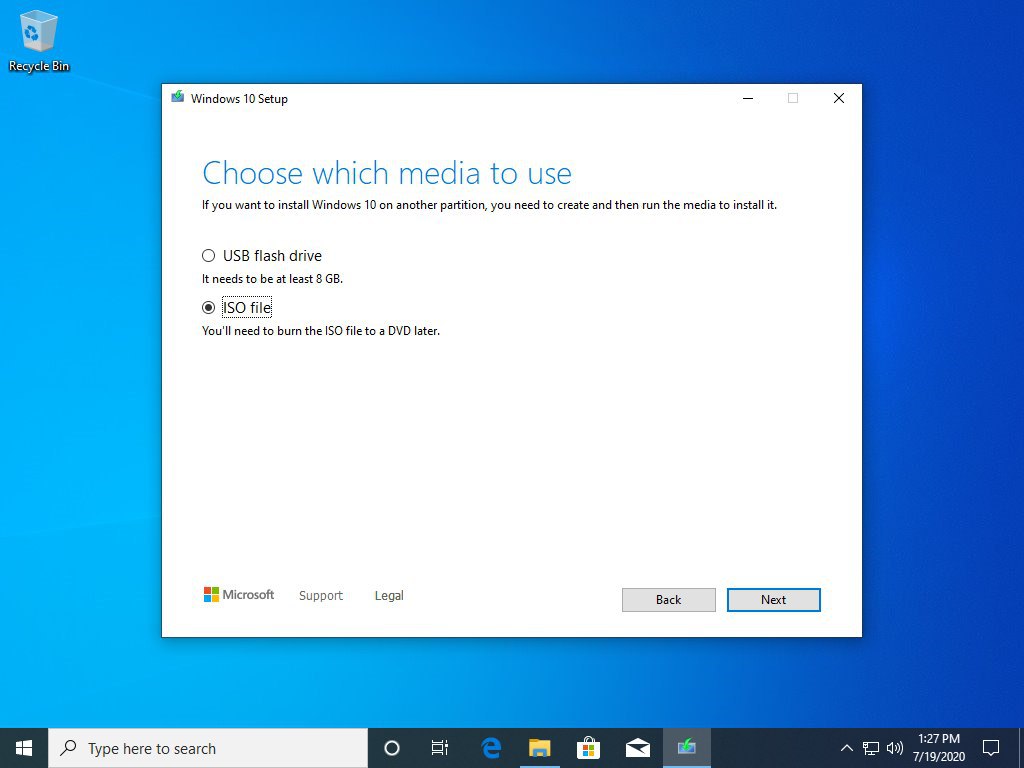The width and height of the screenshot is (1024, 768).
Task: Click the clock showing 1:27 PM
Action: 938,748
